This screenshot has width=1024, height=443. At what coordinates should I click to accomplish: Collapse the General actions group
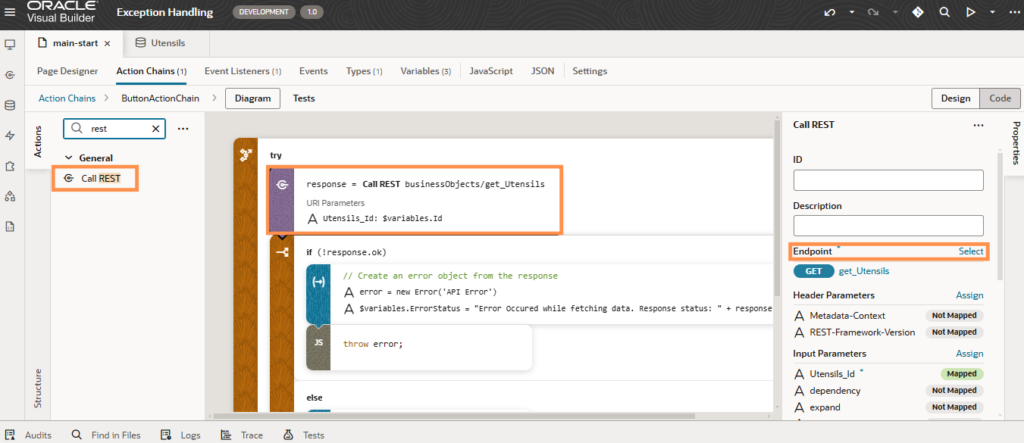(68, 158)
